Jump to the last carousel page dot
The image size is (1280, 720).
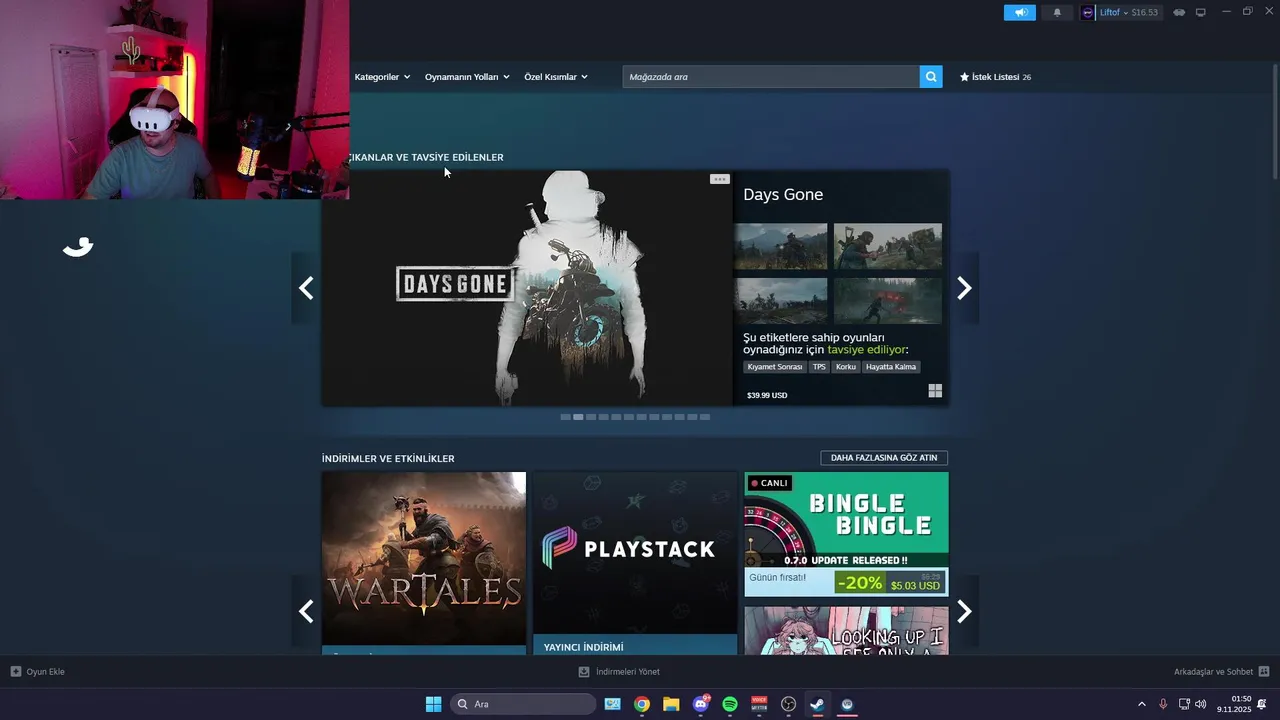[x=705, y=417]
